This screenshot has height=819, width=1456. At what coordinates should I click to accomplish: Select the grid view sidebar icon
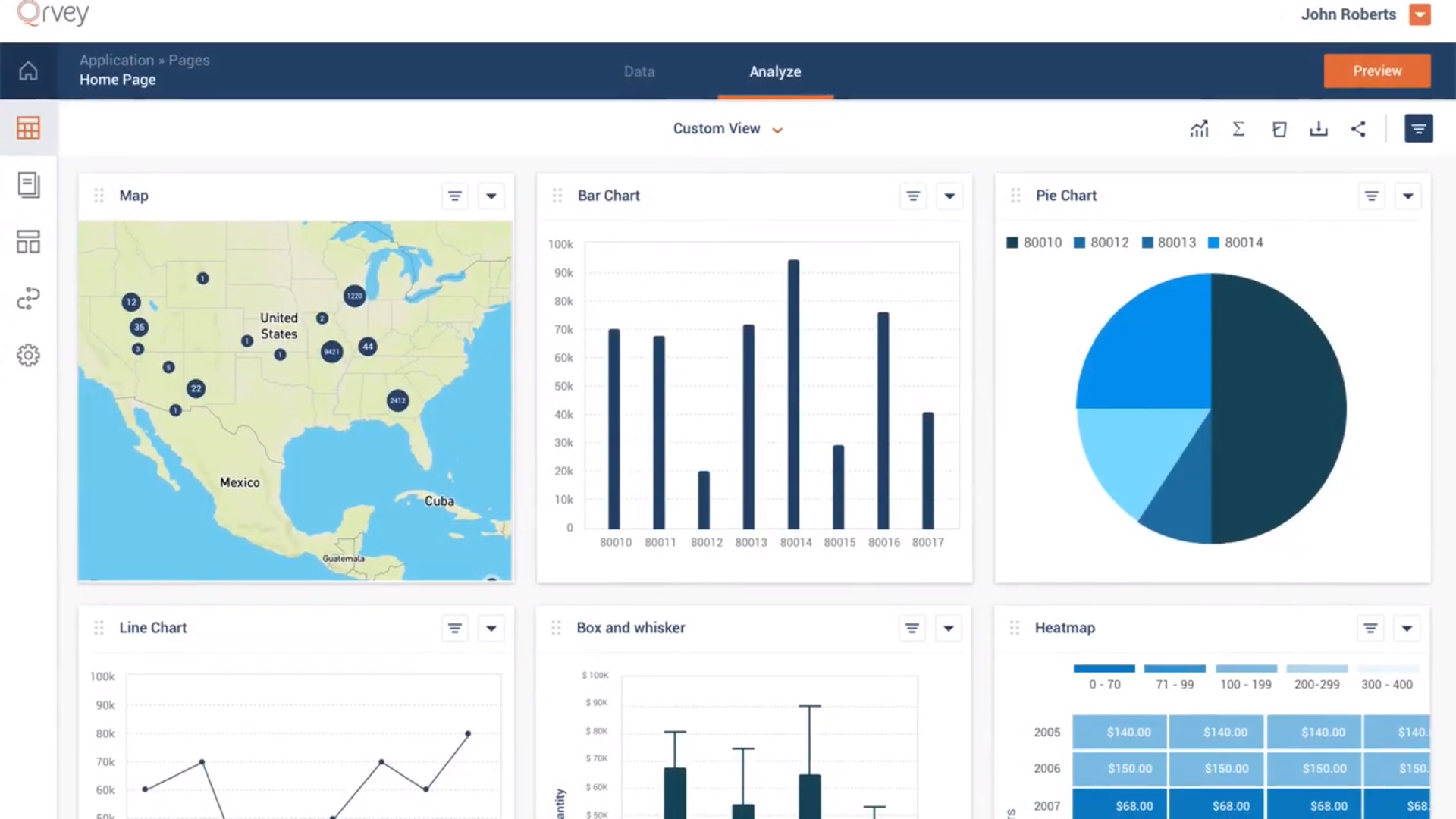pyautogui.click(x=28, y=128)
